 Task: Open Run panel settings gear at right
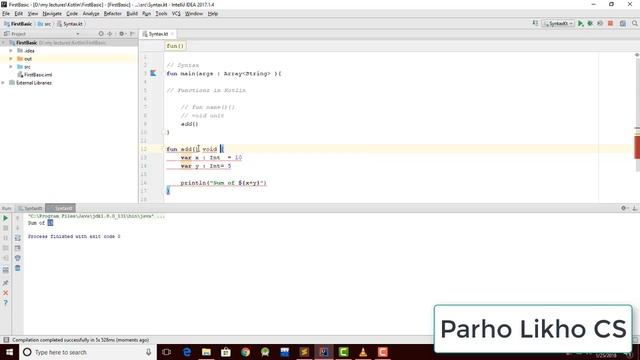[624, 208]
